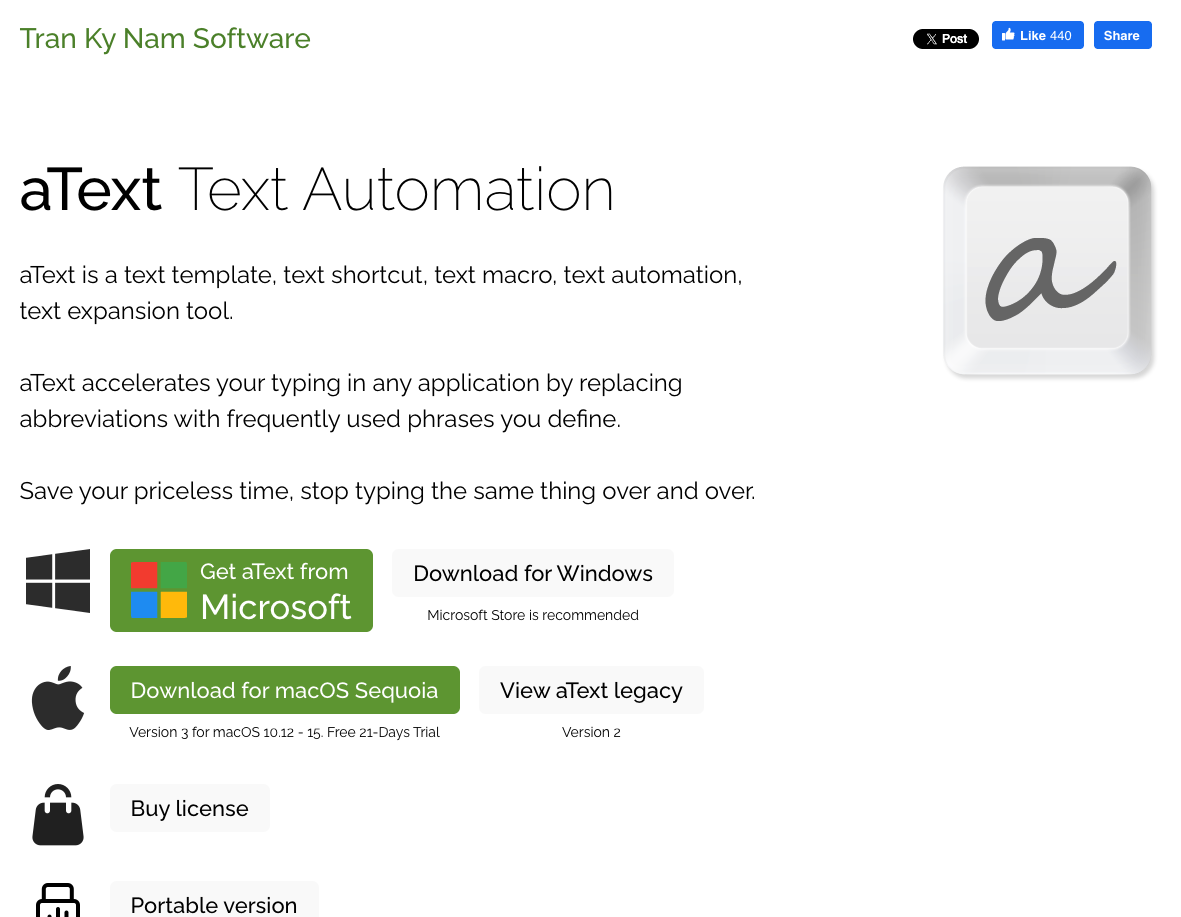Viewport: 1181px width, 917px height.
Task: Share the page via the Share button
Action: [x=1122, y=34]
